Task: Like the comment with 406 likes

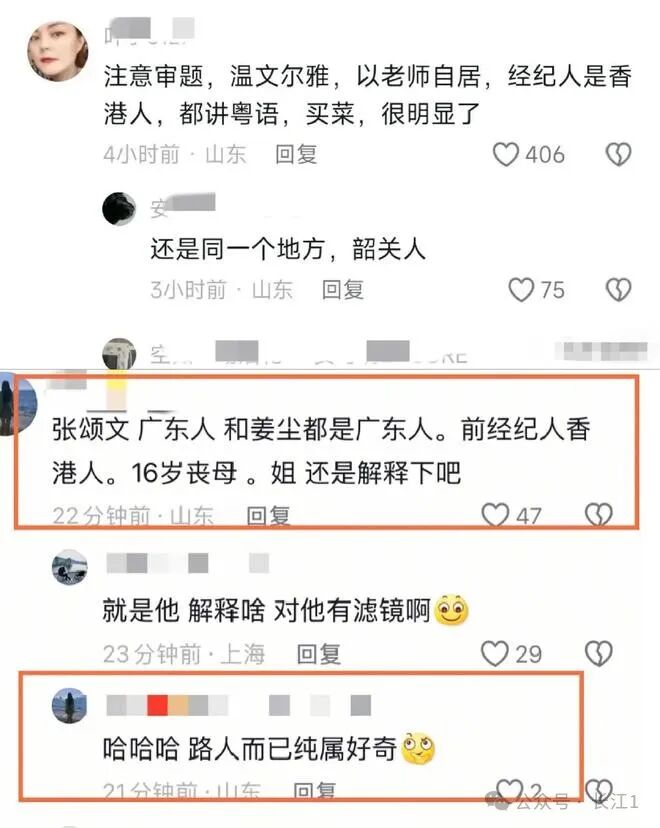Action: (506, 155)
